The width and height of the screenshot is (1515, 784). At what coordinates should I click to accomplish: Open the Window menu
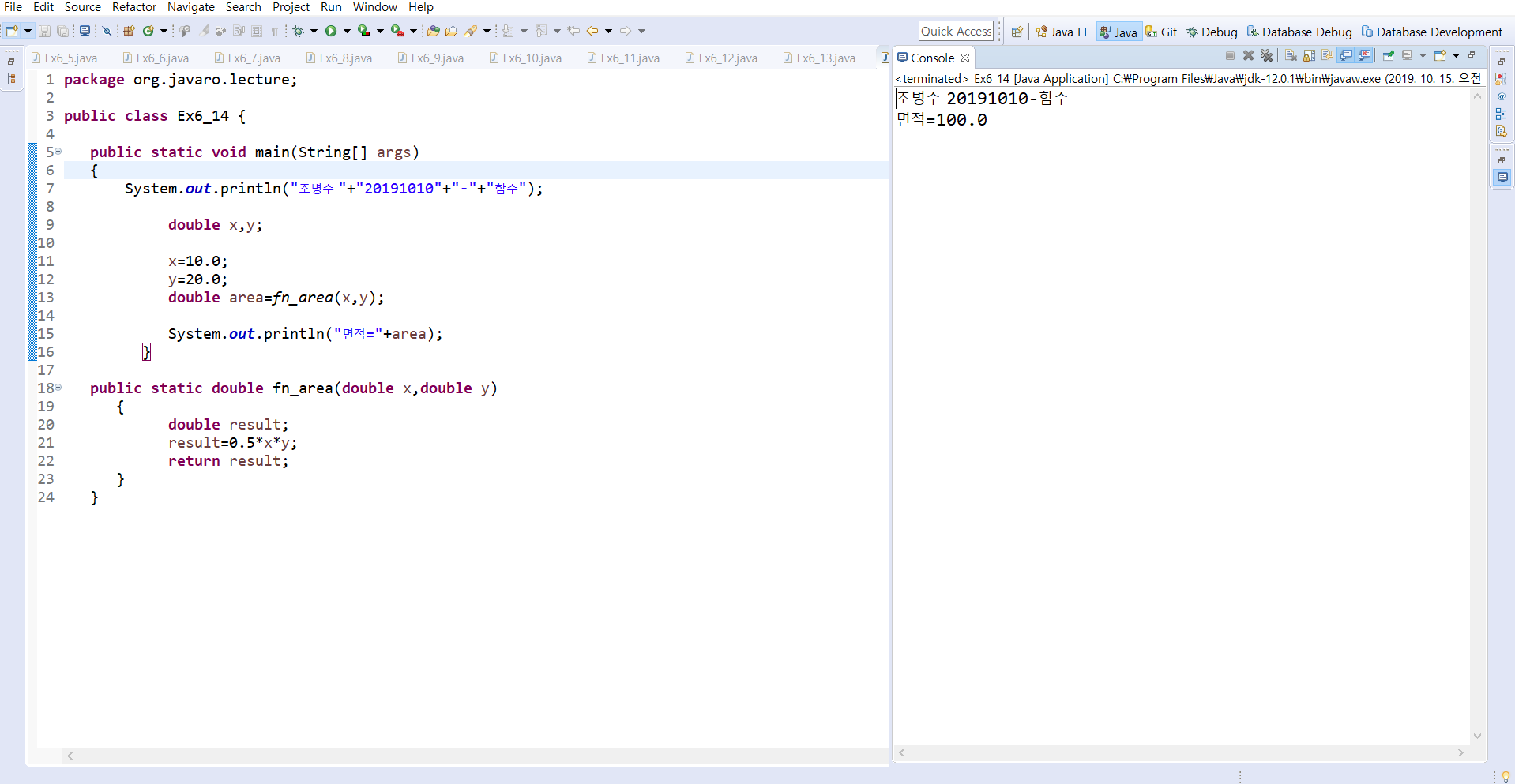375,7
